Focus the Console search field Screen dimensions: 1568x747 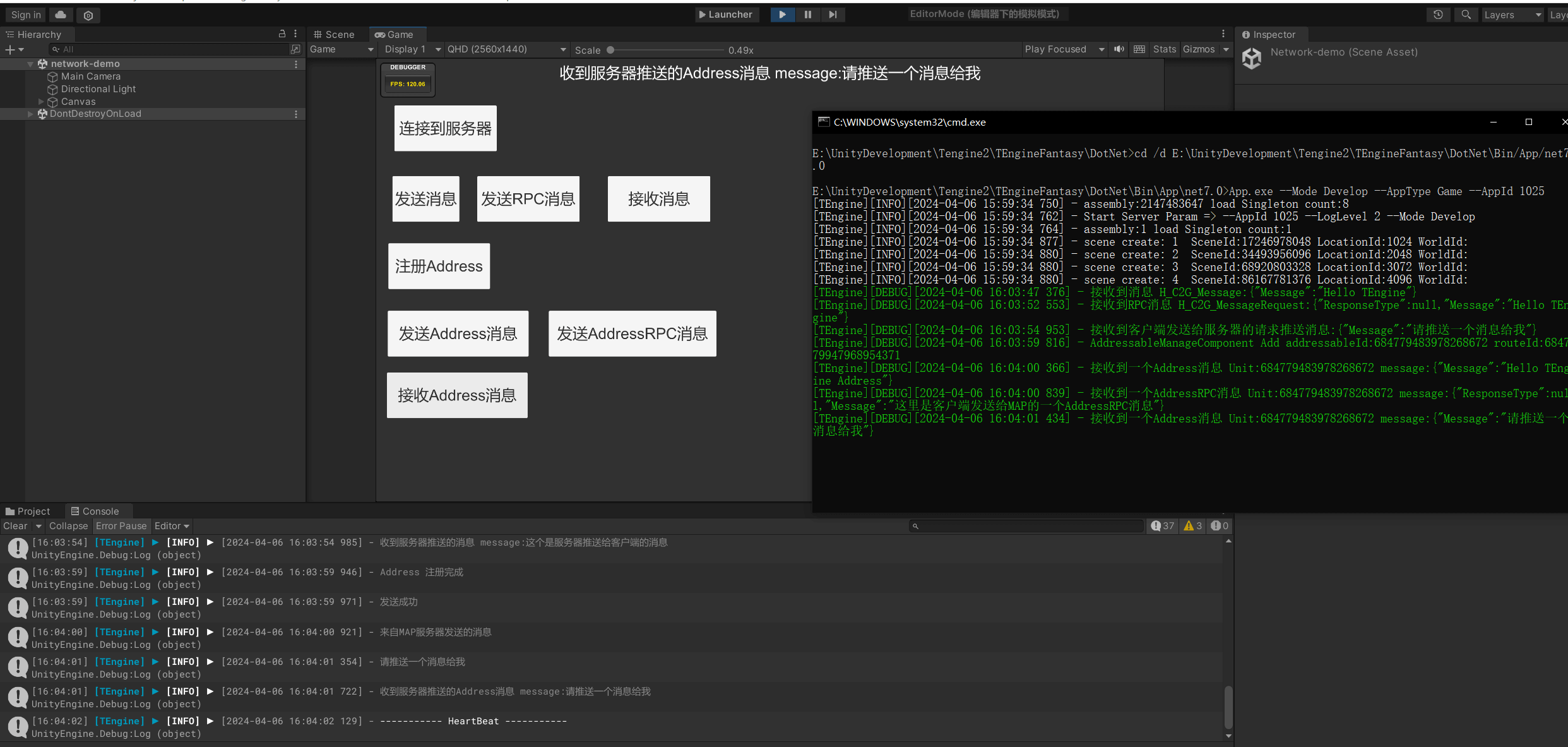click(1027, 526)
